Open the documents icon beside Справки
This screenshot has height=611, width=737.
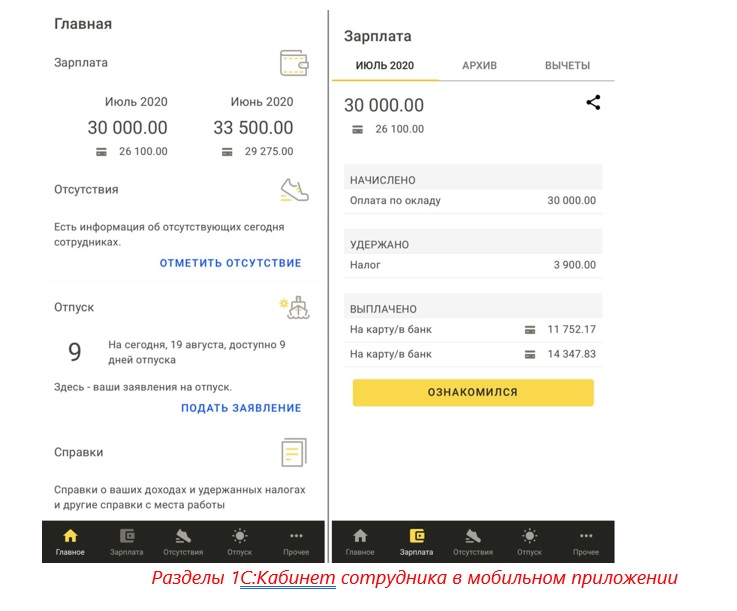[294, 452]
